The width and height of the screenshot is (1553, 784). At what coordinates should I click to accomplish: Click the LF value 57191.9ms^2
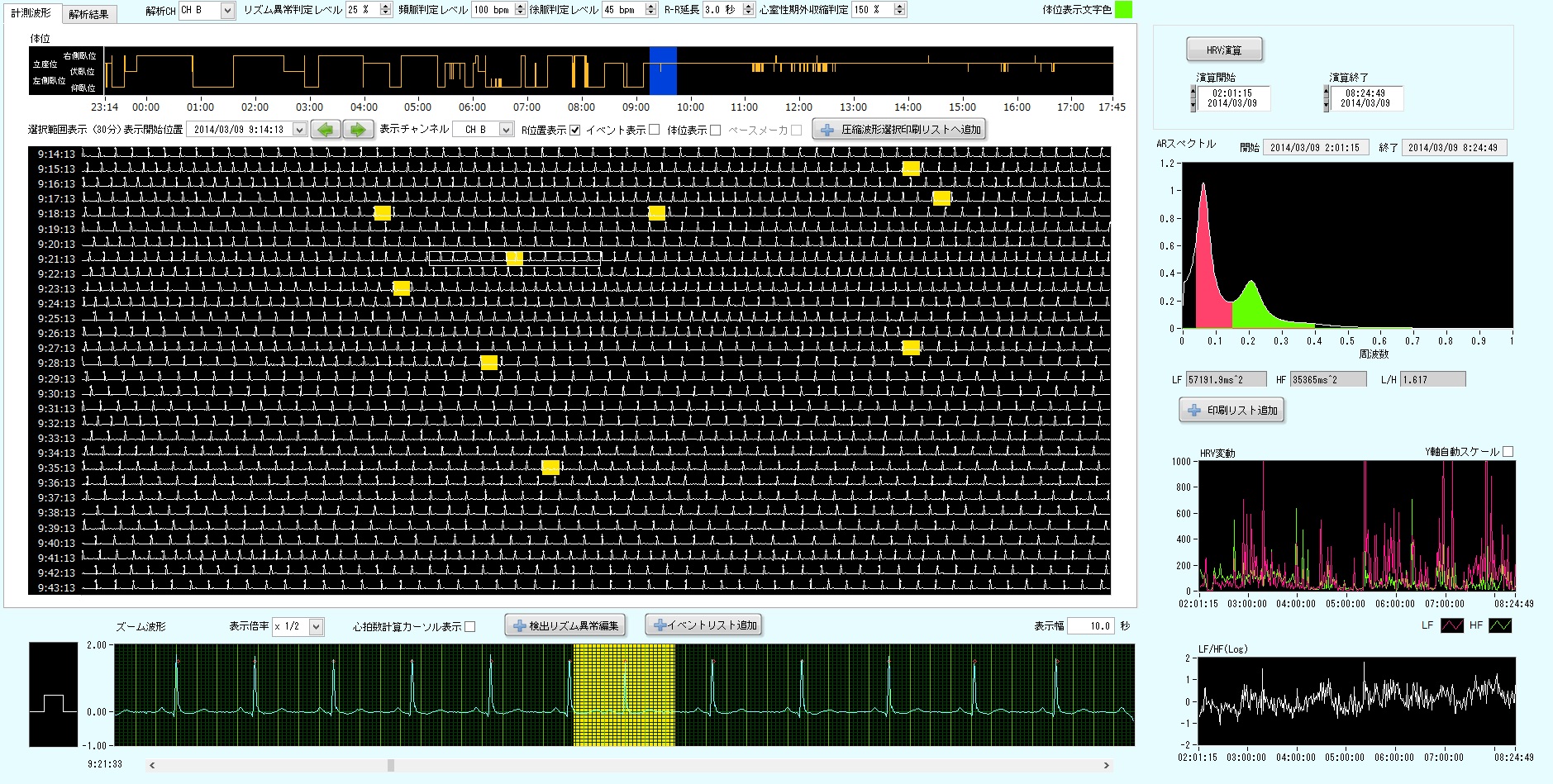point(1226,379)
